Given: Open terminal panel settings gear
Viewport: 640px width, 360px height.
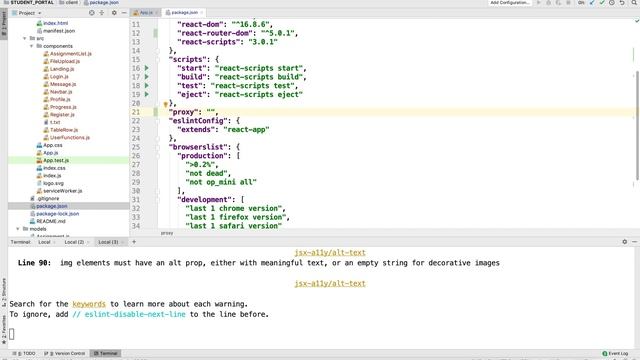Looking at the screenshot, I should [624, 242].
